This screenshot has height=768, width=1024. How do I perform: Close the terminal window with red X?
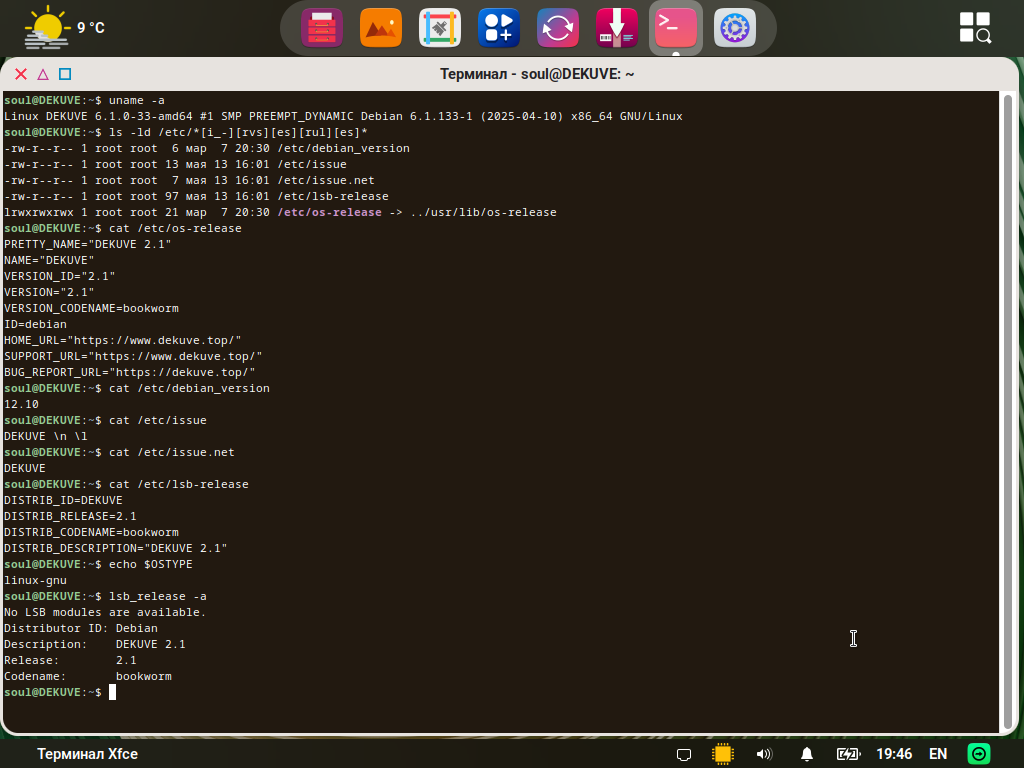pos(21,74)
